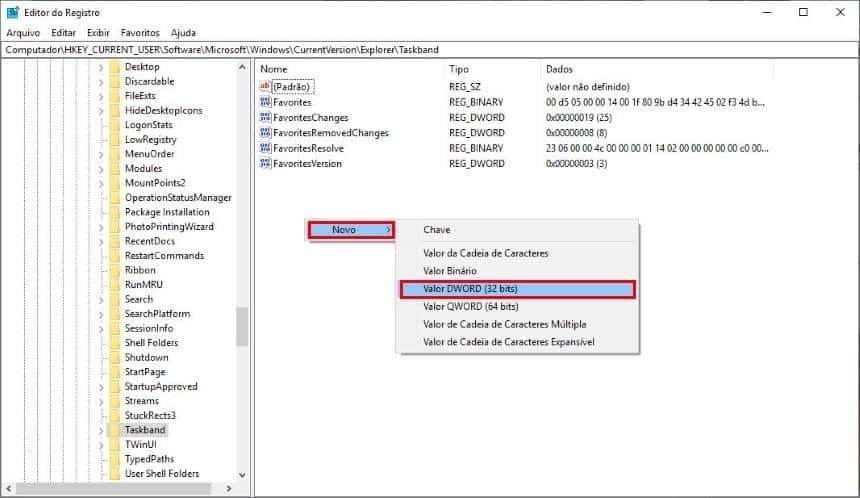Expand the Taskband key
The width and height of the screenshot is (860, 498).
pyautogui.click(x=101, y=431)
